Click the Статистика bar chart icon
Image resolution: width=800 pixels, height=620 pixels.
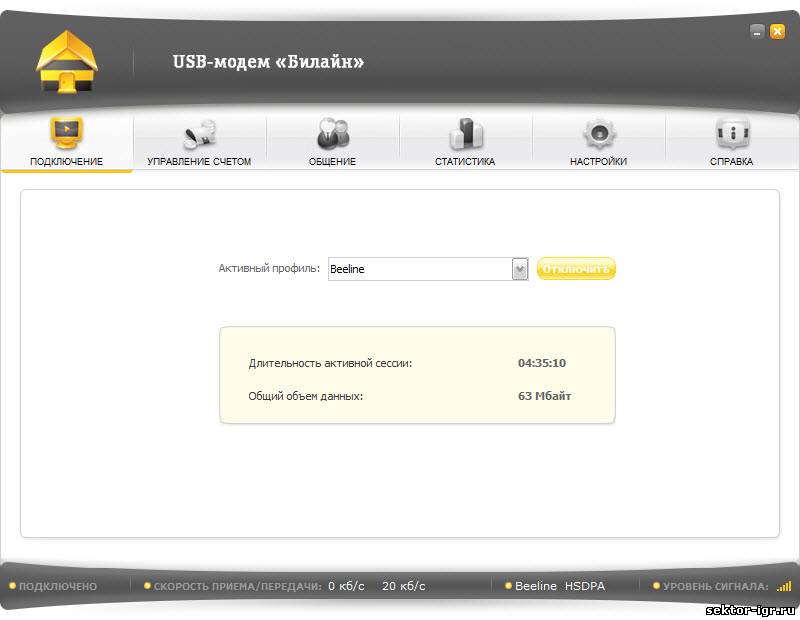pos(466,134)
